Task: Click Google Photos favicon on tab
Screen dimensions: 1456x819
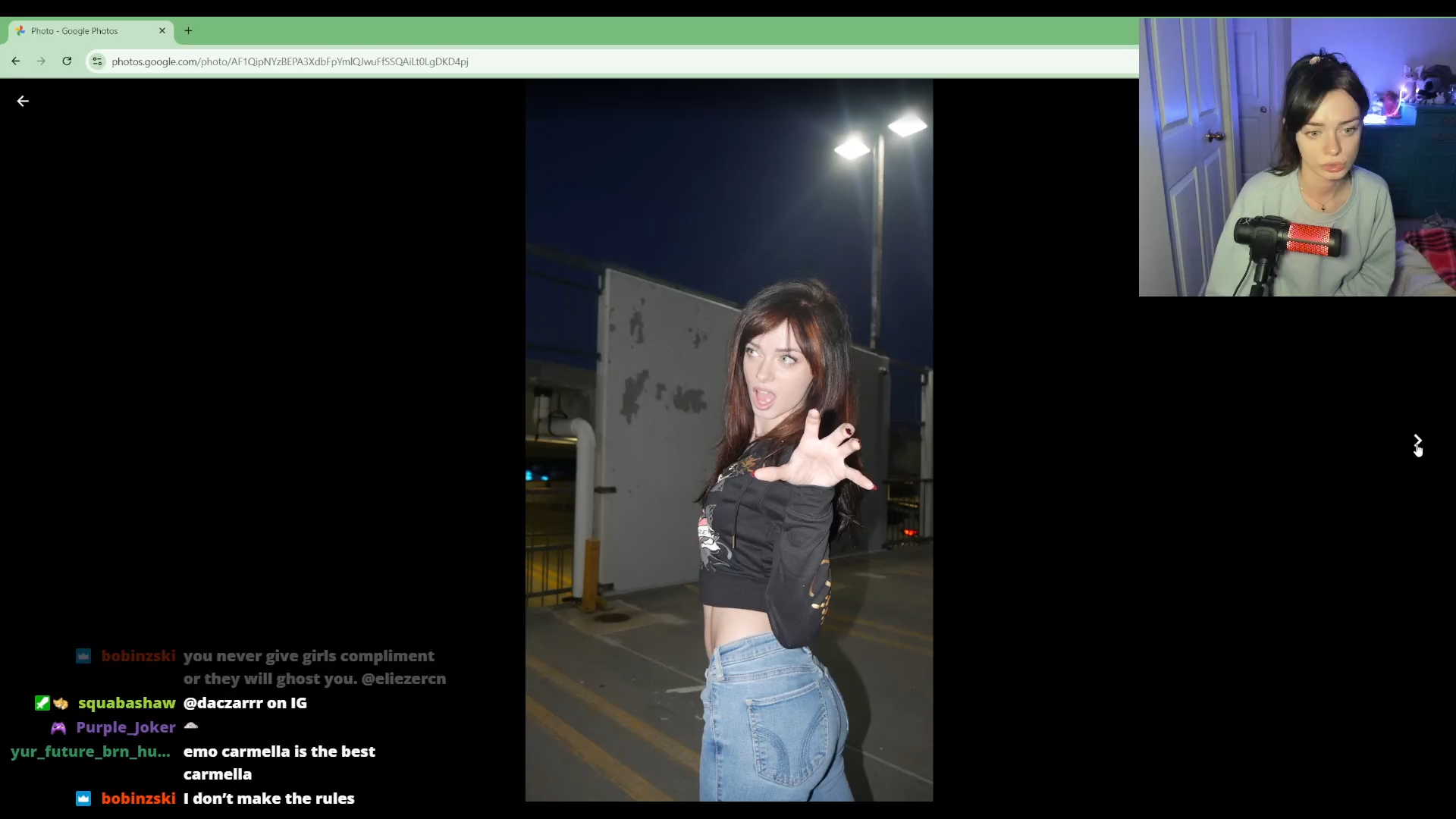Action: pyautogui.click(x=20, y=31)
